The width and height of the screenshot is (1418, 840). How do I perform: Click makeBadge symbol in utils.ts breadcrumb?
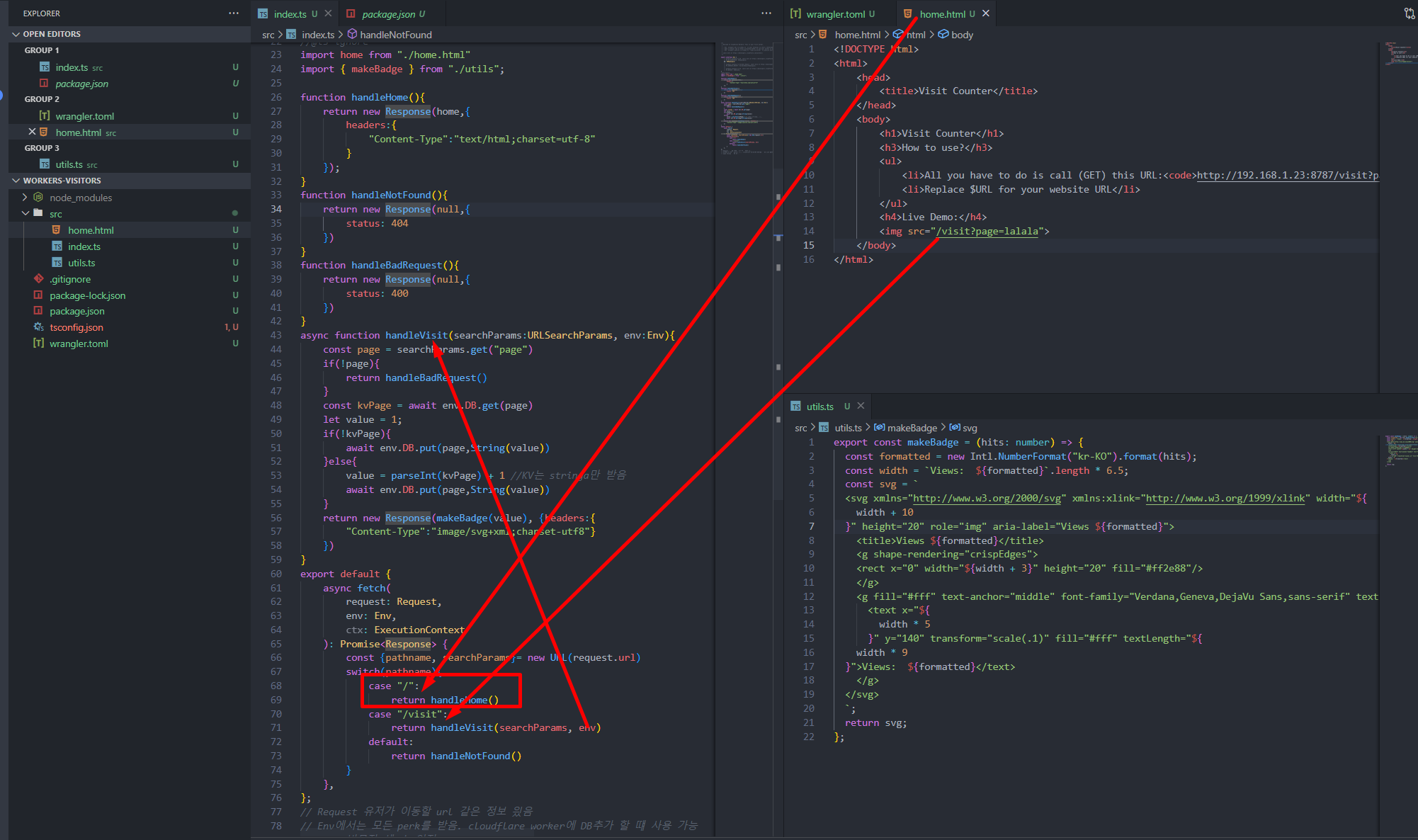pyautogui.click(x=912, y=428)
